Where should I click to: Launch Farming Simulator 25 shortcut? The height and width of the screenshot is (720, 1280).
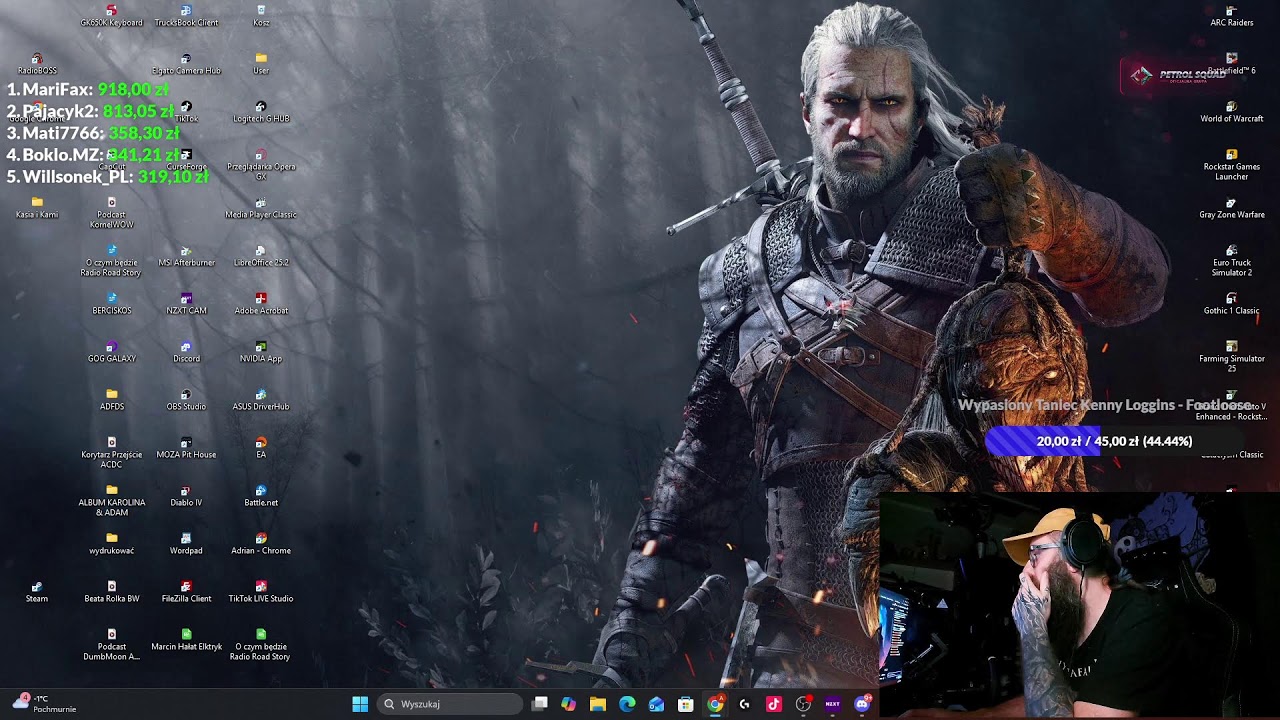[x=1232, y=357]
